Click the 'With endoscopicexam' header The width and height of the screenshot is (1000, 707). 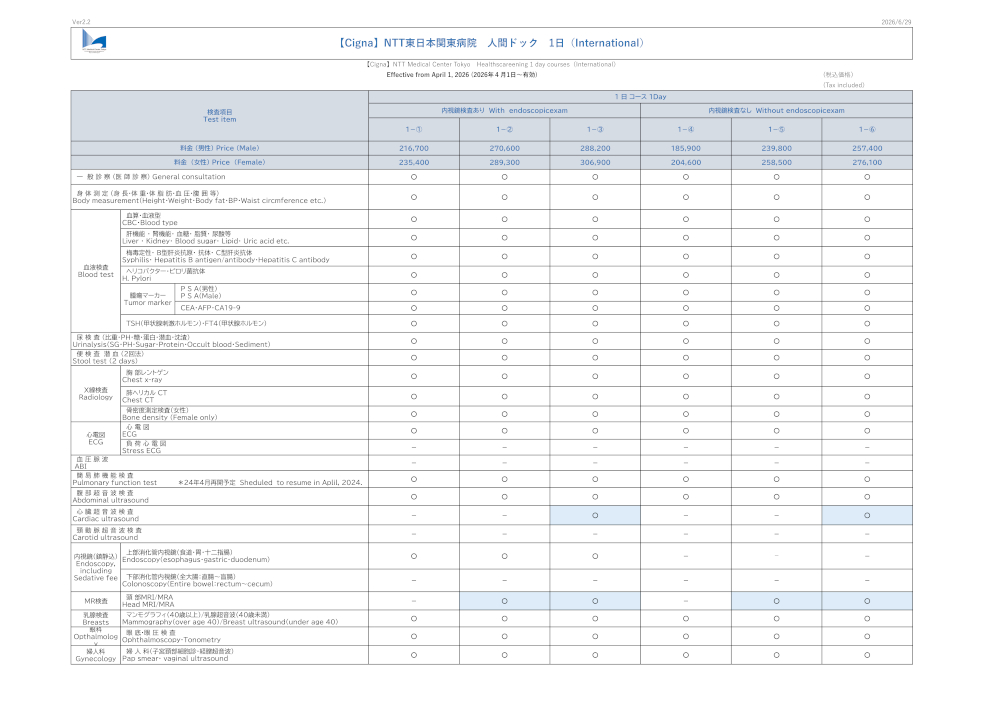(504, 110)
